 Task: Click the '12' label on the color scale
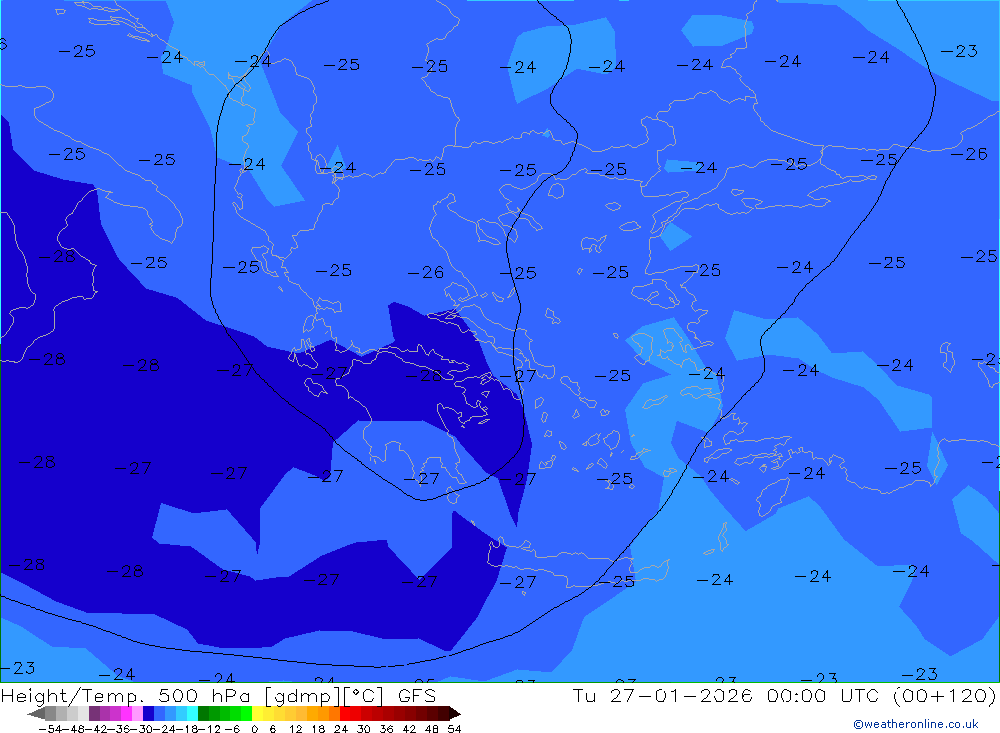(x=295, y=729)
